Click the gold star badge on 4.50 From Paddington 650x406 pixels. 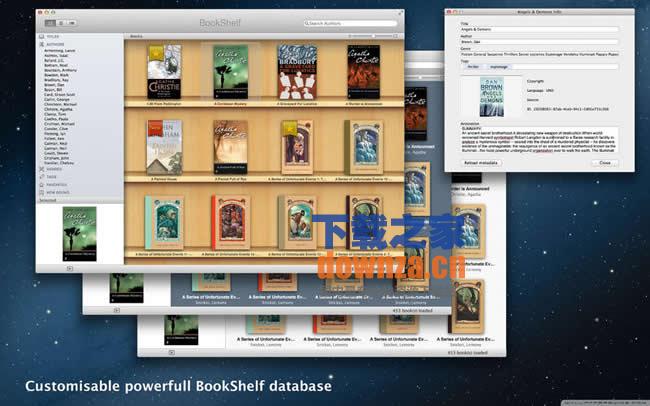click(155, 53)
